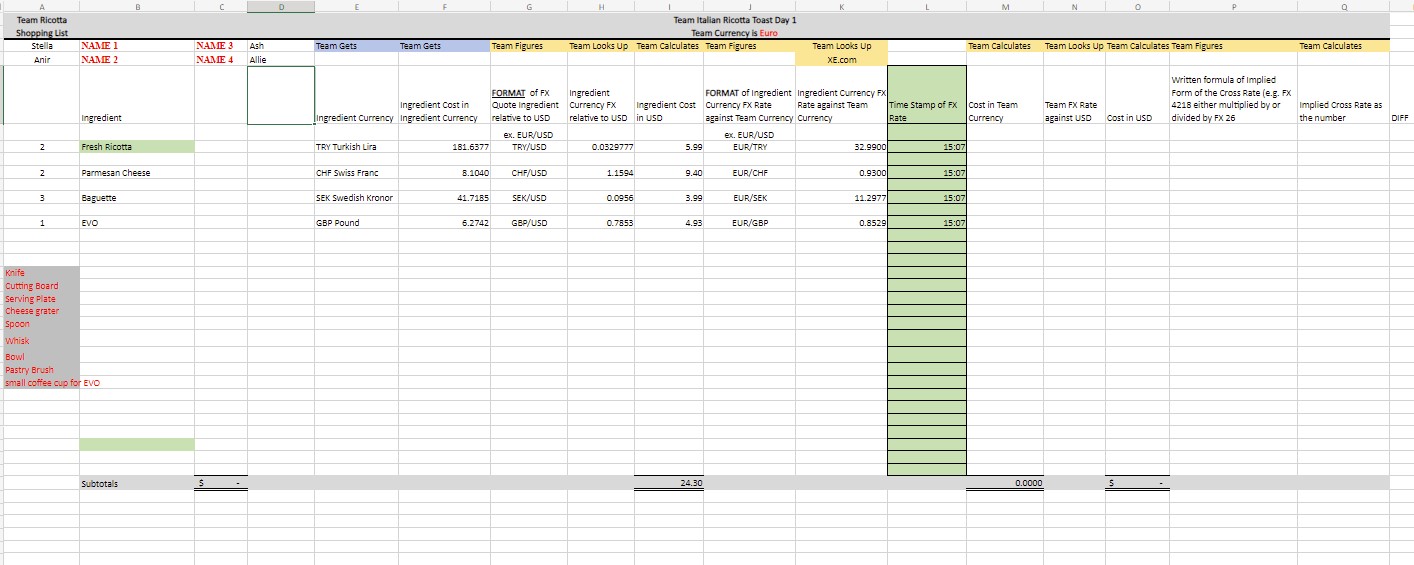Viewport: 1414px width, 565px height.
Task: Select column G header
Action: click(x=528, y=6)
